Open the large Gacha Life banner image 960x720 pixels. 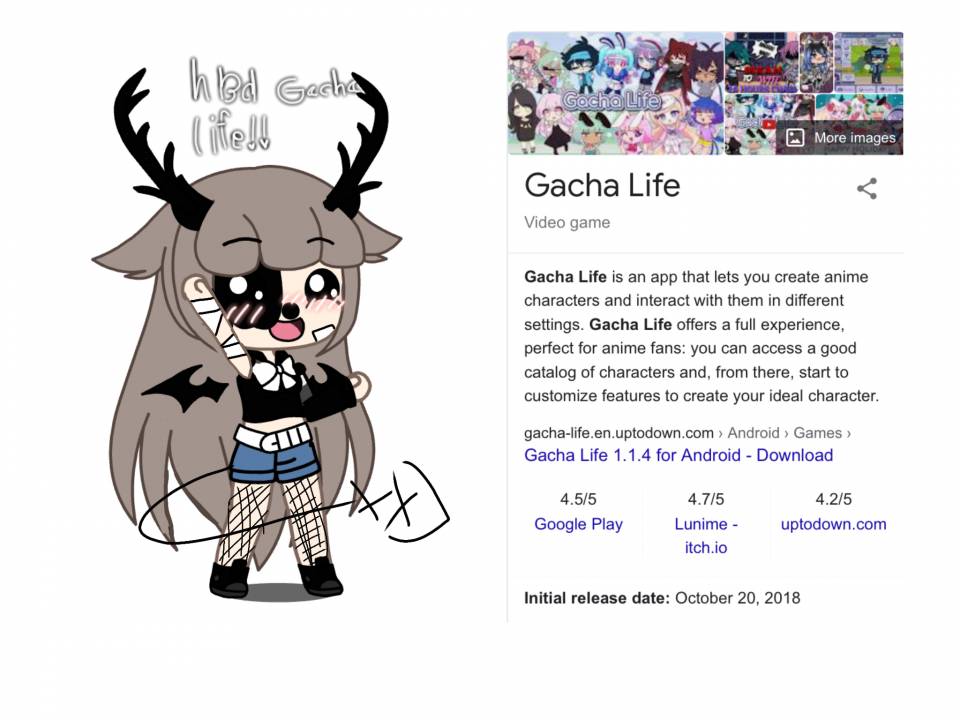pyautogui.click(x=615, y=93)
